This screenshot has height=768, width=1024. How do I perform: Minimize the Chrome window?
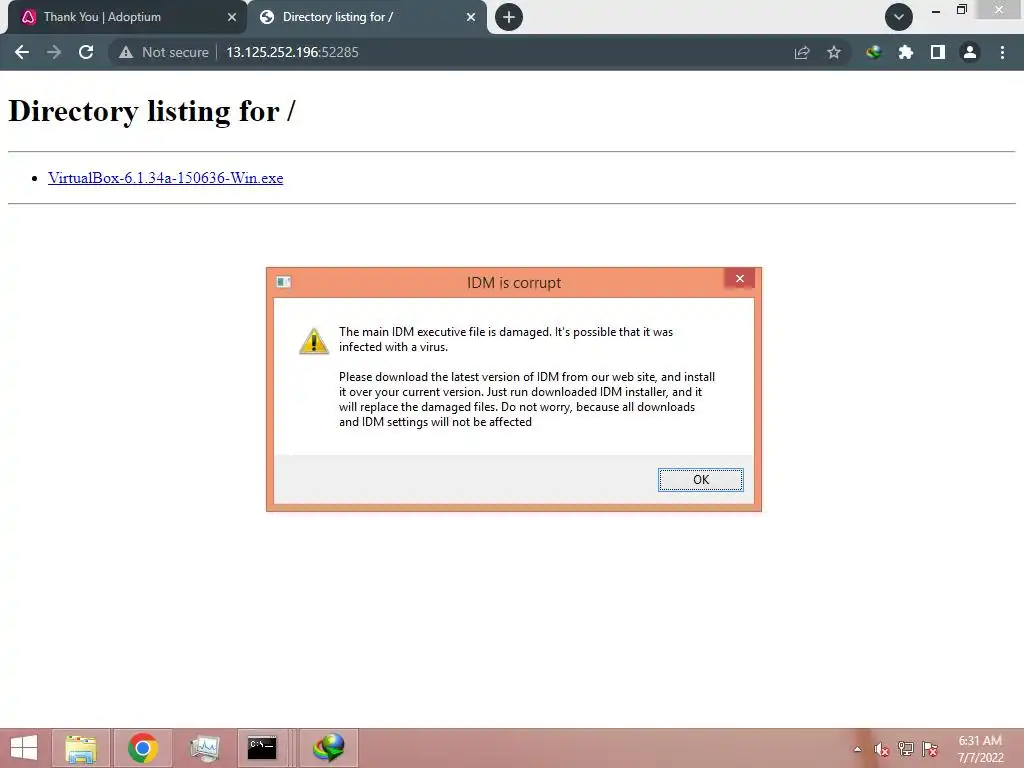[936, 10]
